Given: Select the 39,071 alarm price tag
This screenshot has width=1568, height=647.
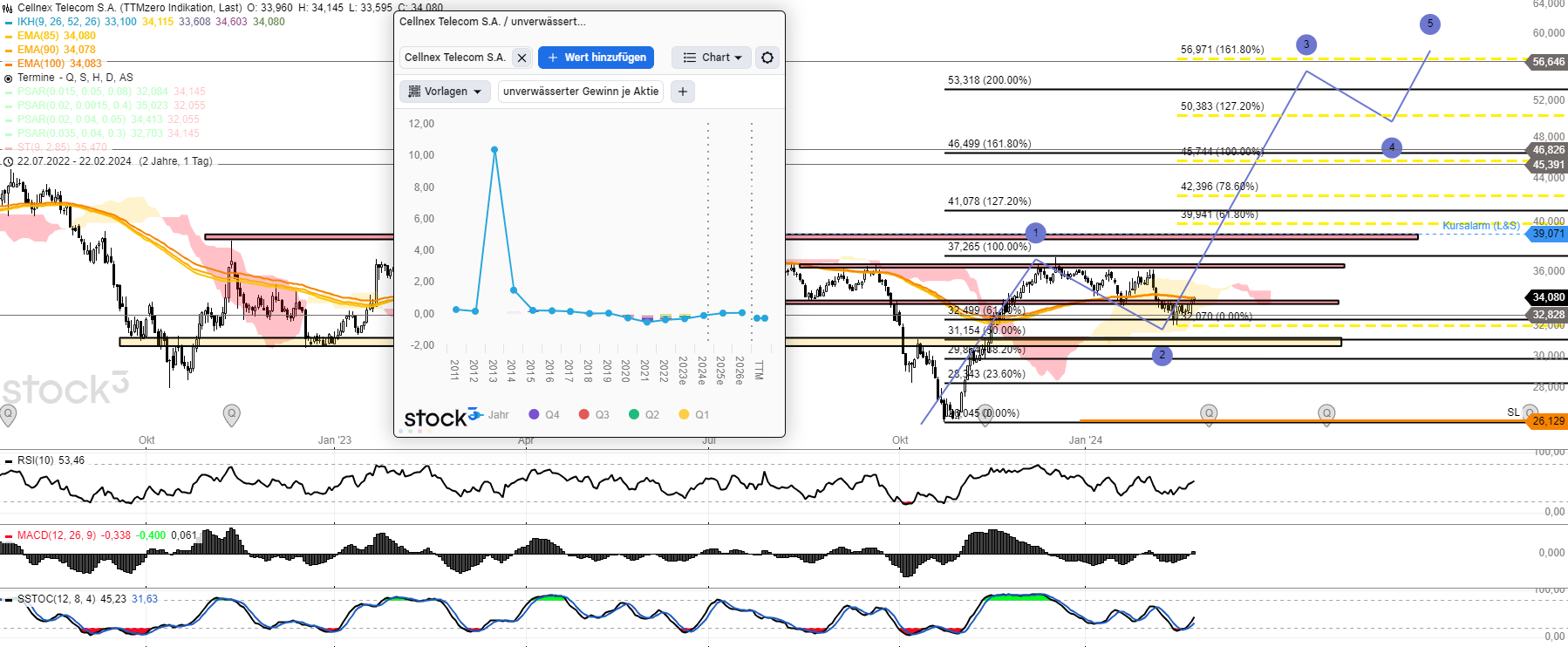Looking at the screenshot, I should pyautogui.click(x=1548, y=234).
